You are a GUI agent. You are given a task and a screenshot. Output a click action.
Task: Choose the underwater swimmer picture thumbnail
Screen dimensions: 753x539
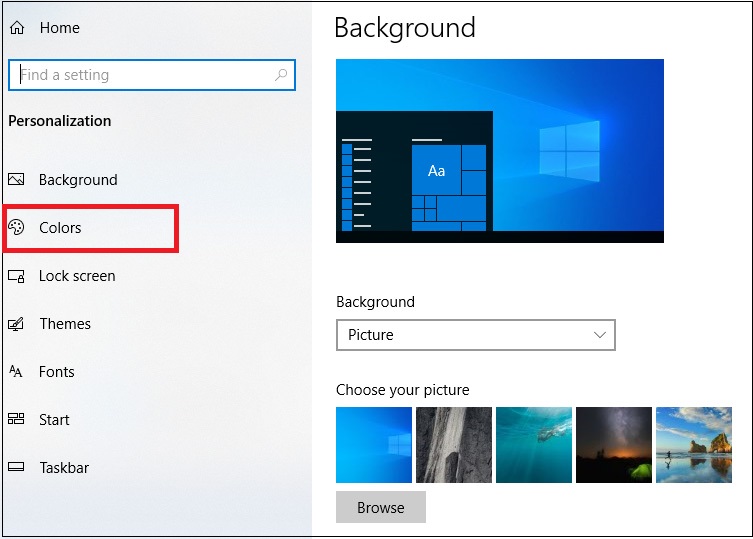click(x=534, y=445)
